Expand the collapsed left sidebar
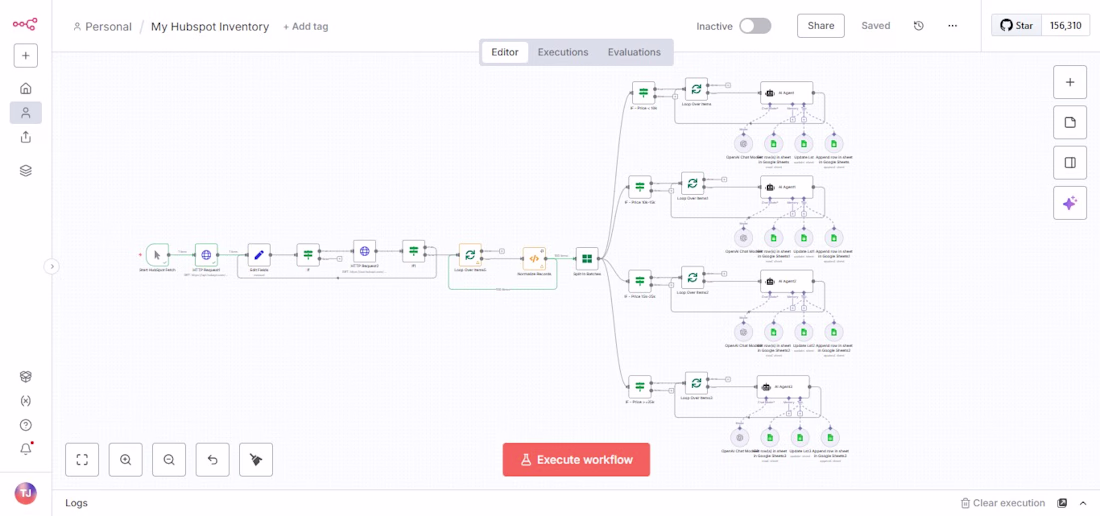Image resolution: width=1100 pixels, height=516 pixels. coord(52,266)
